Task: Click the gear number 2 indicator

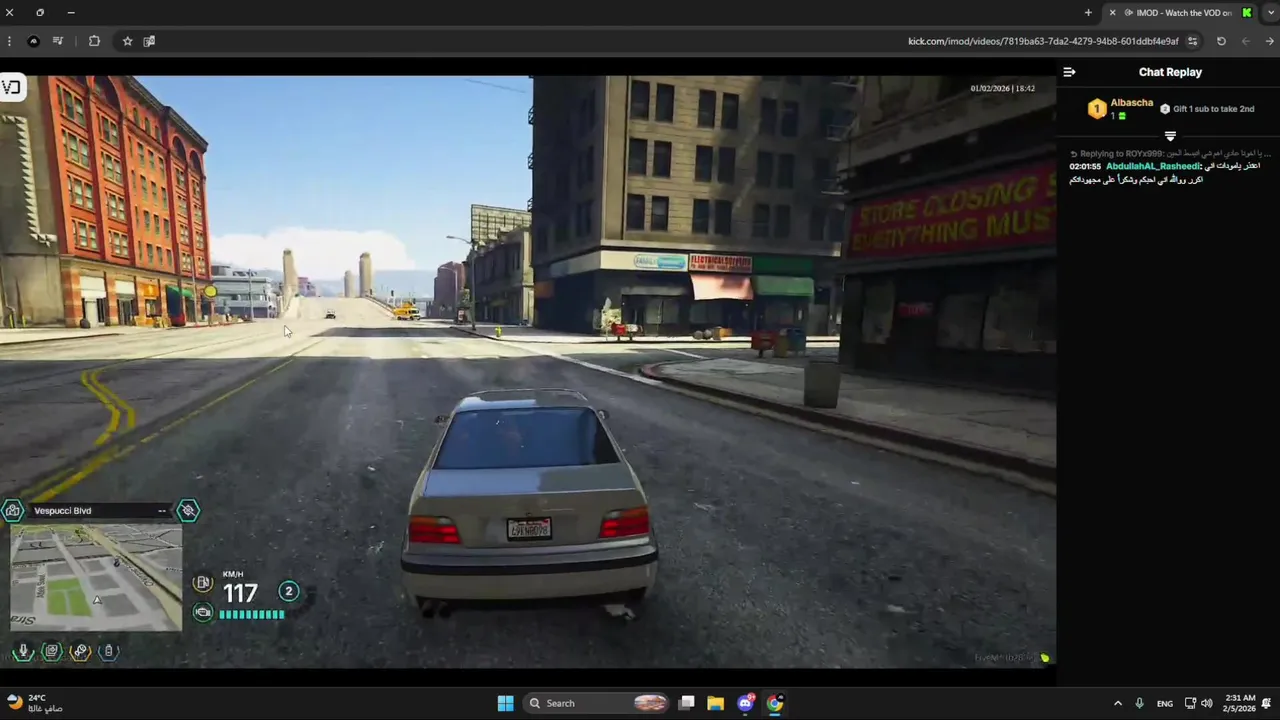Action: (x=289, y=591)
